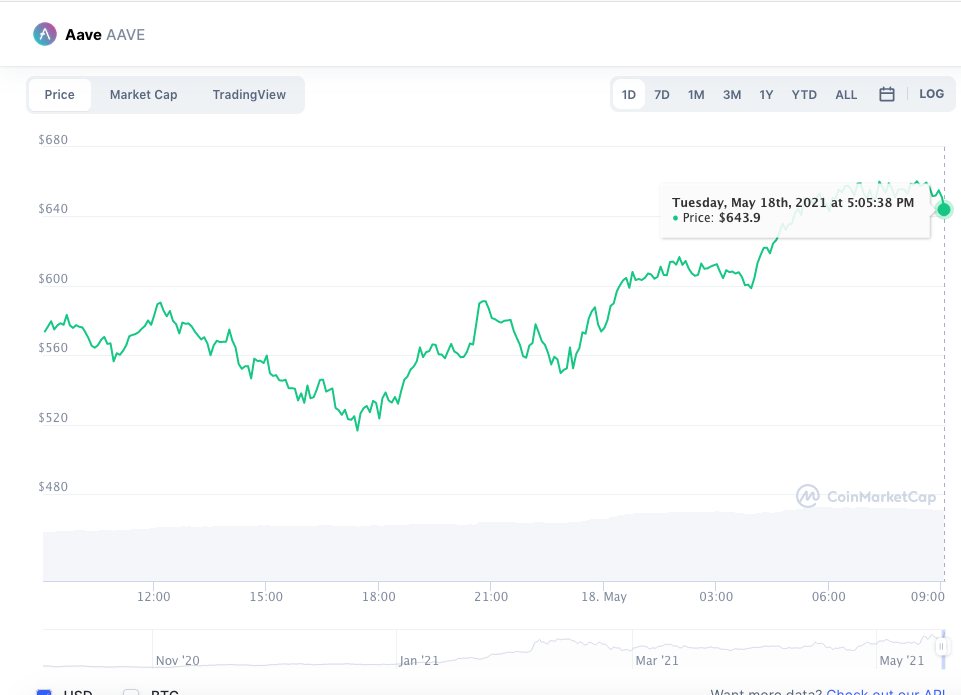Toggle LOG scale on chart
The width and height of the screenshot is (961, 695).
(x=932, y=94)
